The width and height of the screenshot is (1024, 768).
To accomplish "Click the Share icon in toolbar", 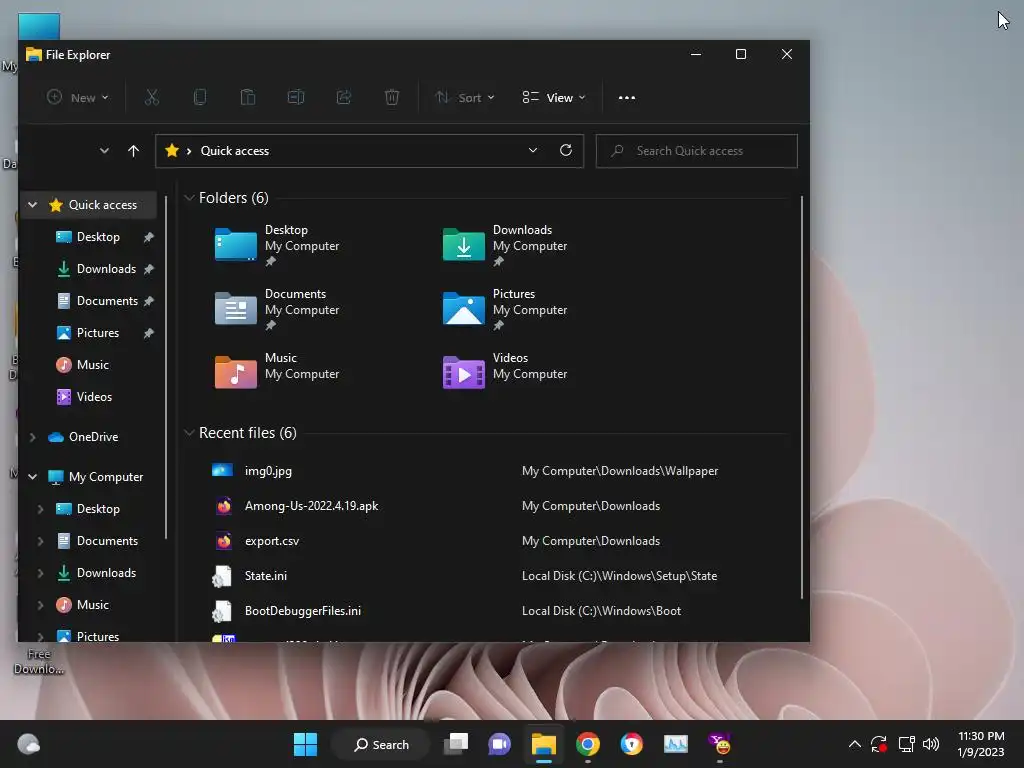I will [344, 97].
